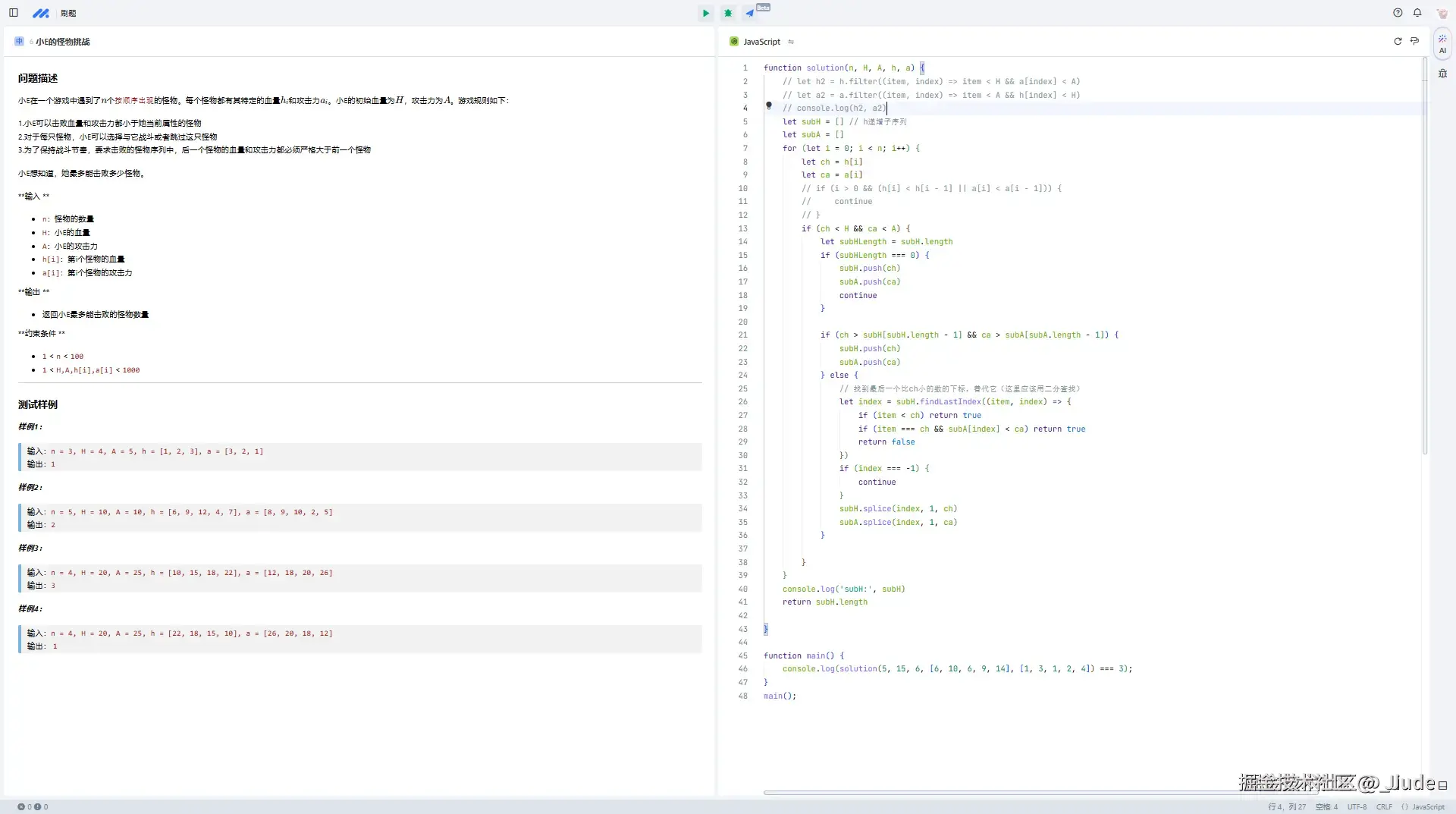Click the JavaScript language logo icon
The image size is (1456, 814).
click(734, 42)
